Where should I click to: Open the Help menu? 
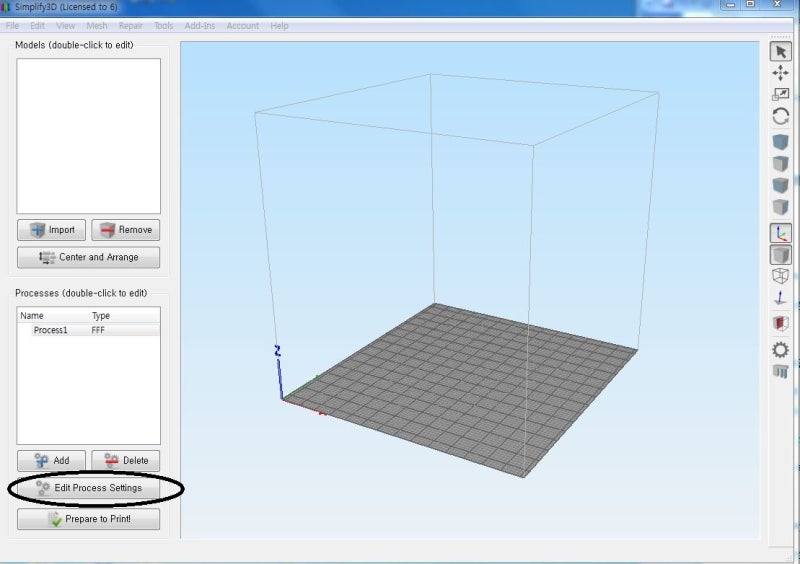(279, 26)
